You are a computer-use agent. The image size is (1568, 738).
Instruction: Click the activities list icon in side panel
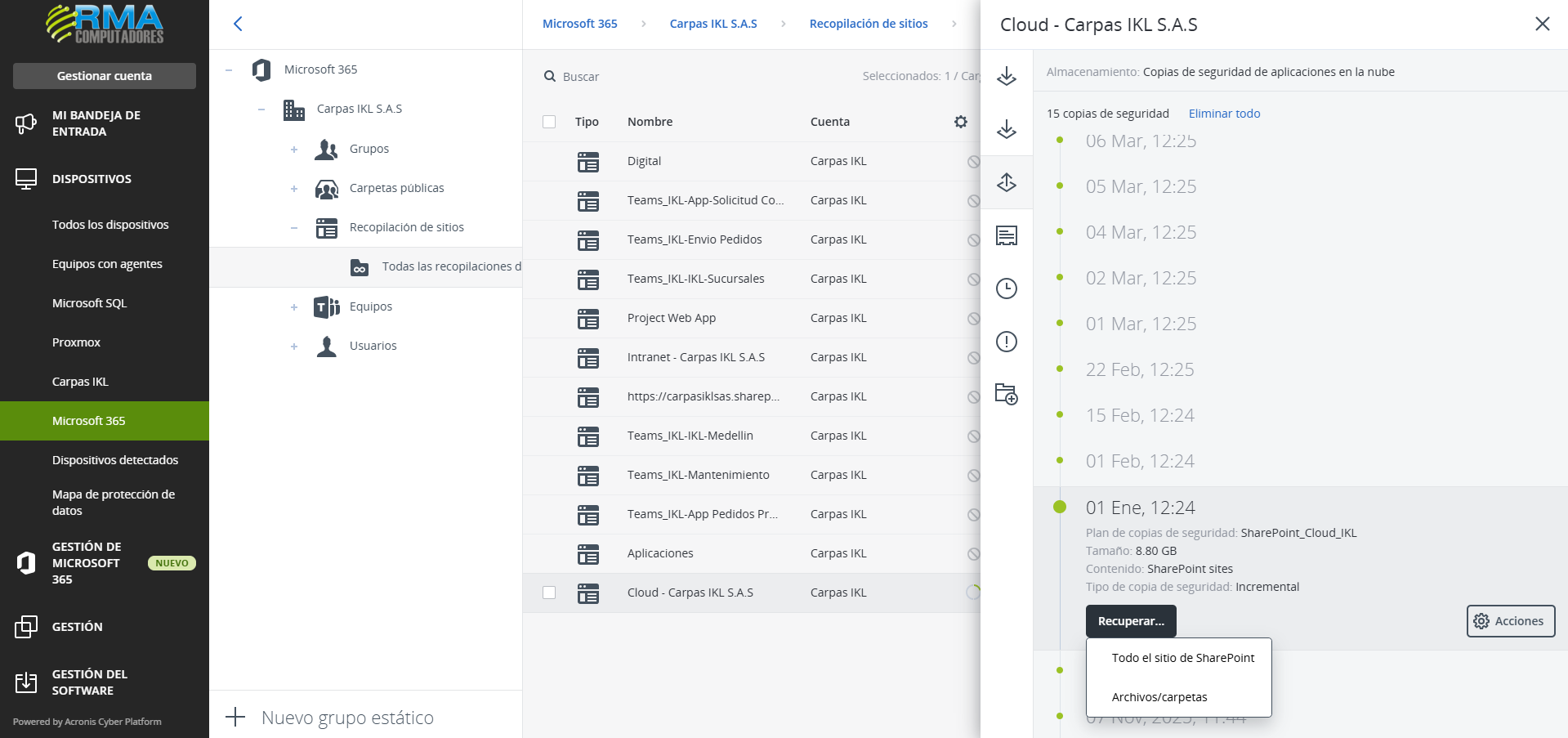[1006, 236]
